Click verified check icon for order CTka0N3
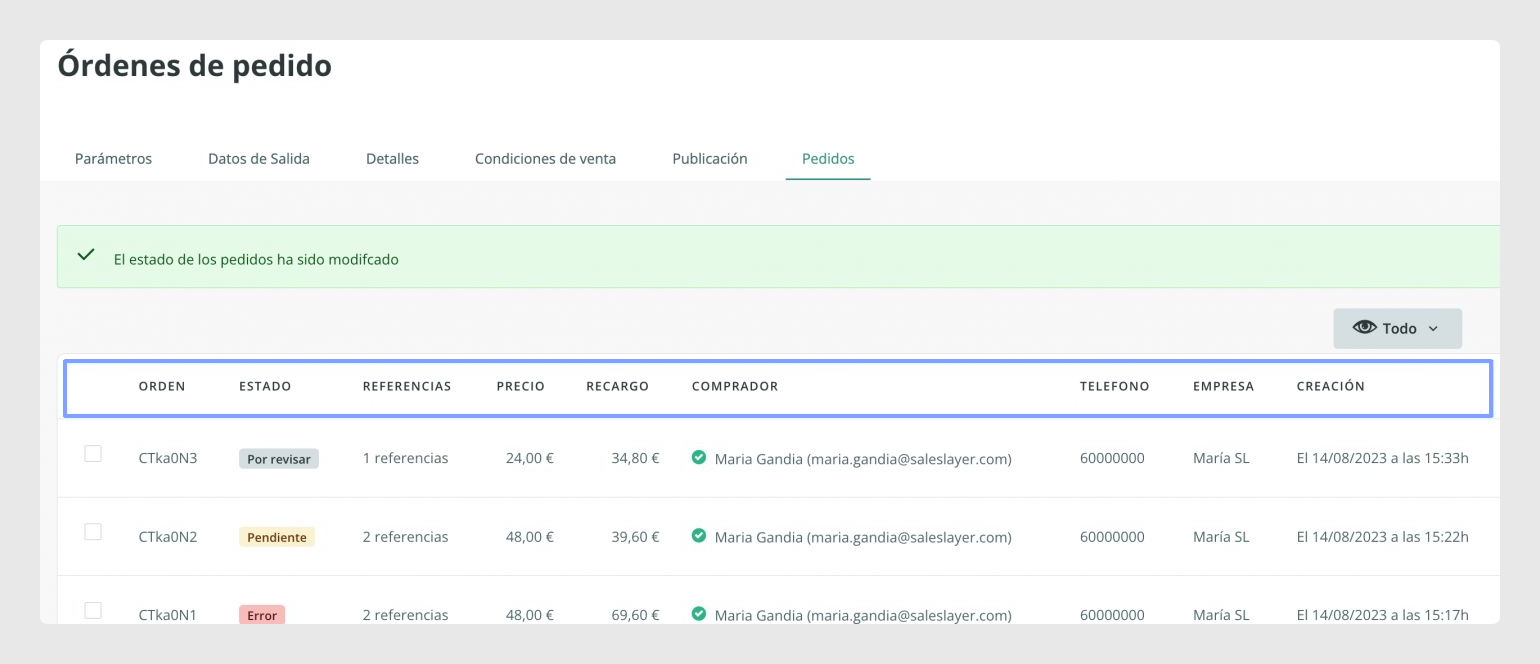This screenshot has width=1540, height=664. pos(699,457)
